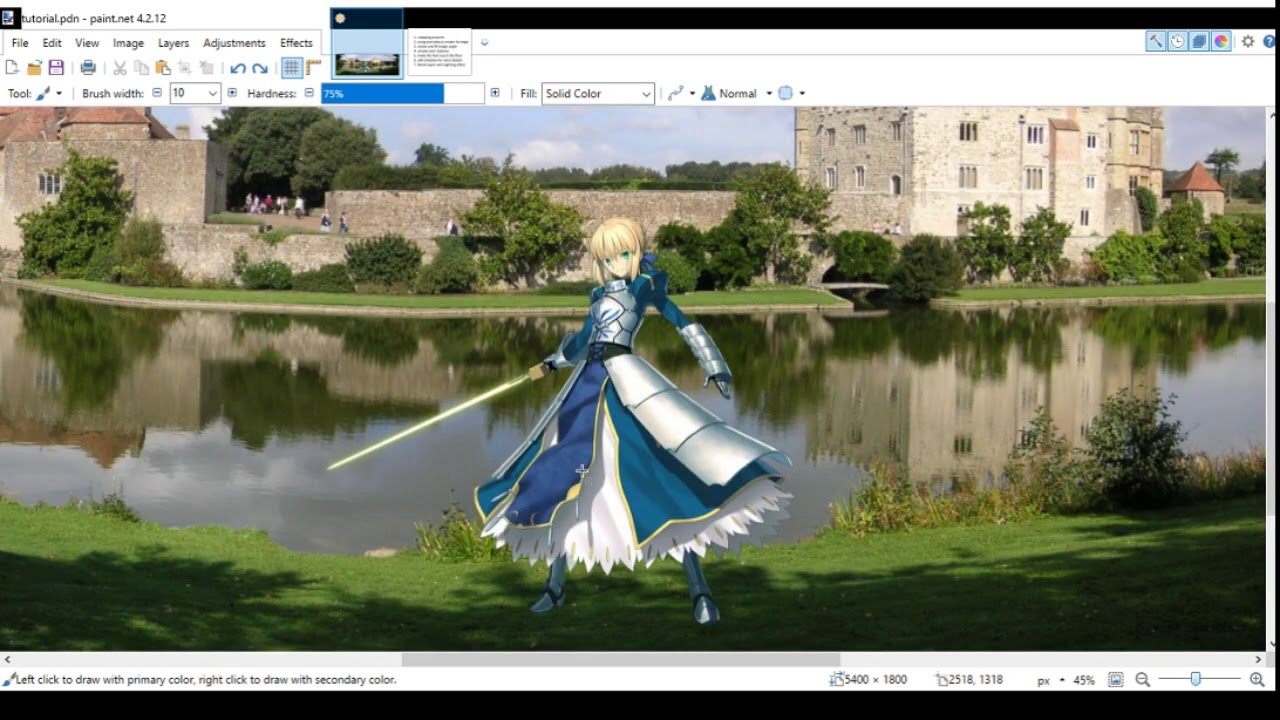
Task: Adjust the Hardness slider at 75%
Action: 402,93
